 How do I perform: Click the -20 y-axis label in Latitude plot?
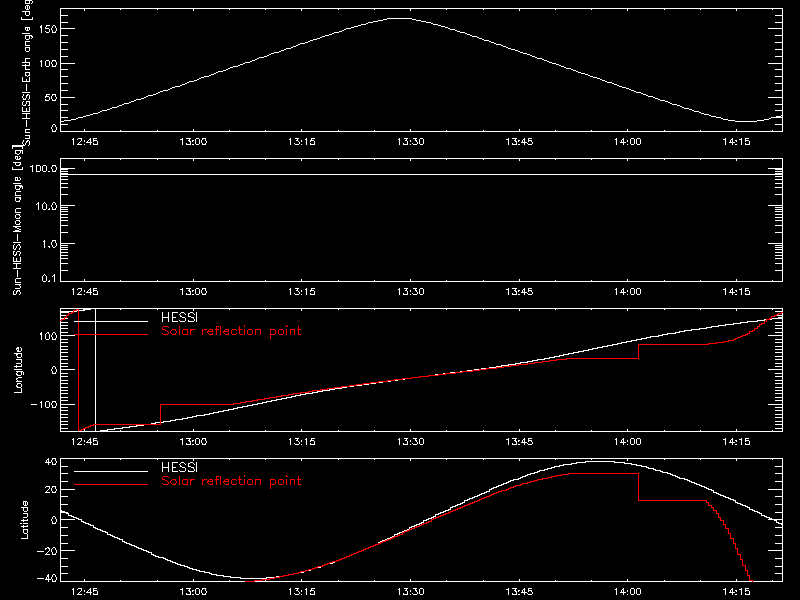[x=47, y=551]
